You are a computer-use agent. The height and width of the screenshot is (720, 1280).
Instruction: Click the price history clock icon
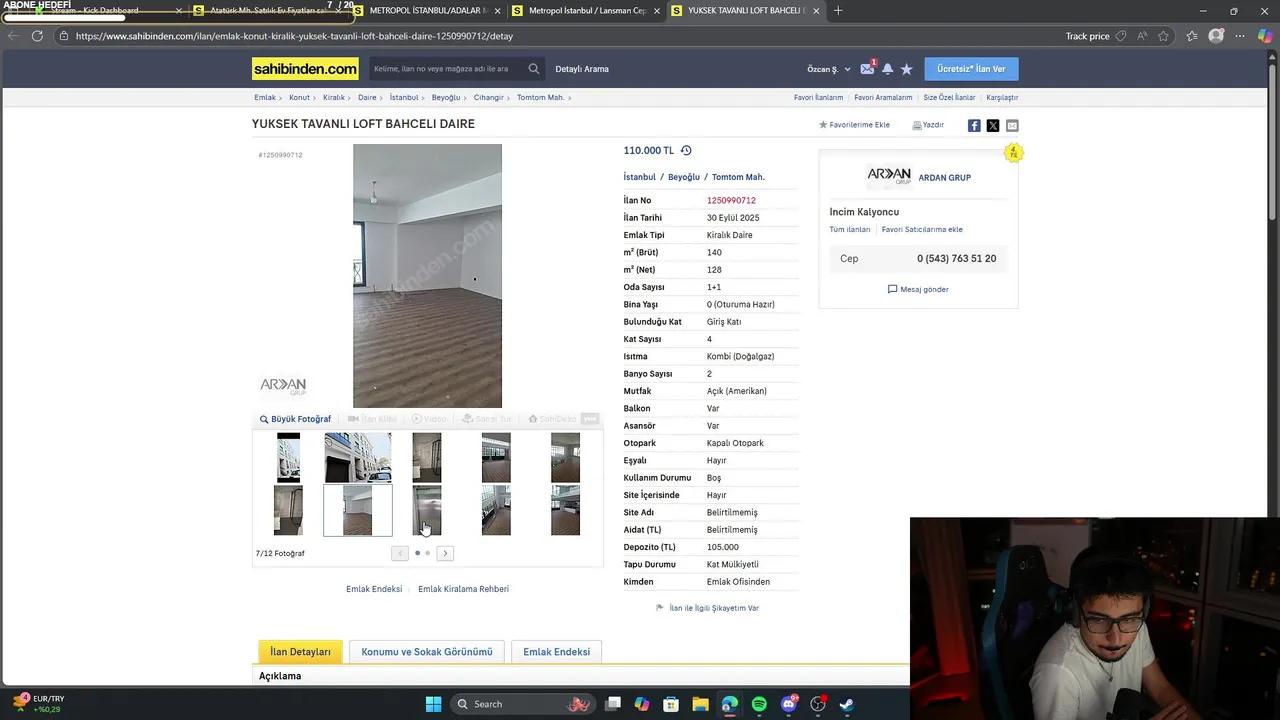[x=686, y=151]
